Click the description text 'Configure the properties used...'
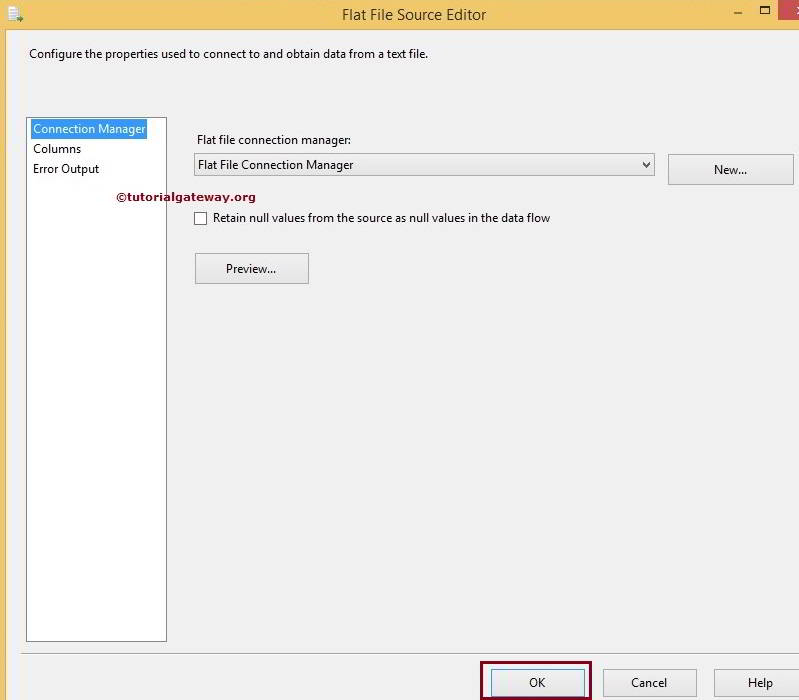Screen dimensions: 799x700 (x=228, y=54)
